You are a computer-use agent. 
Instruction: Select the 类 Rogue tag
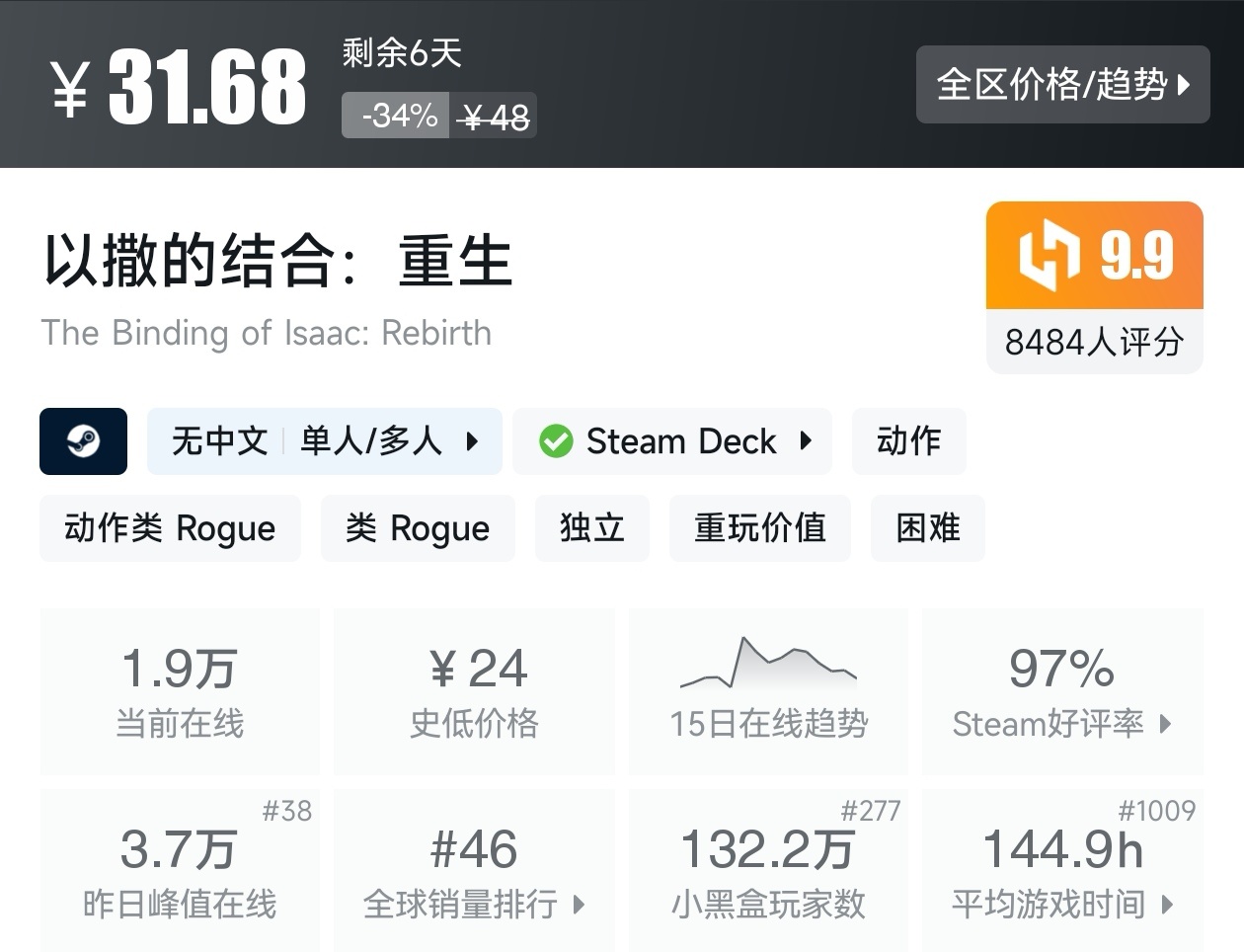[x=418, y=528]
